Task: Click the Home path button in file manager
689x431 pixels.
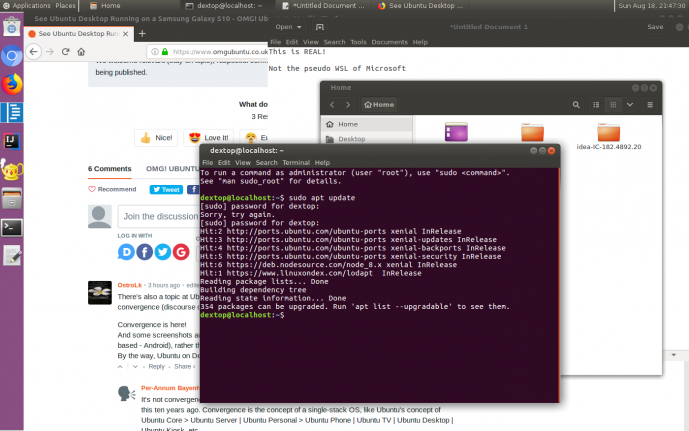Action: tap(379, 105)
